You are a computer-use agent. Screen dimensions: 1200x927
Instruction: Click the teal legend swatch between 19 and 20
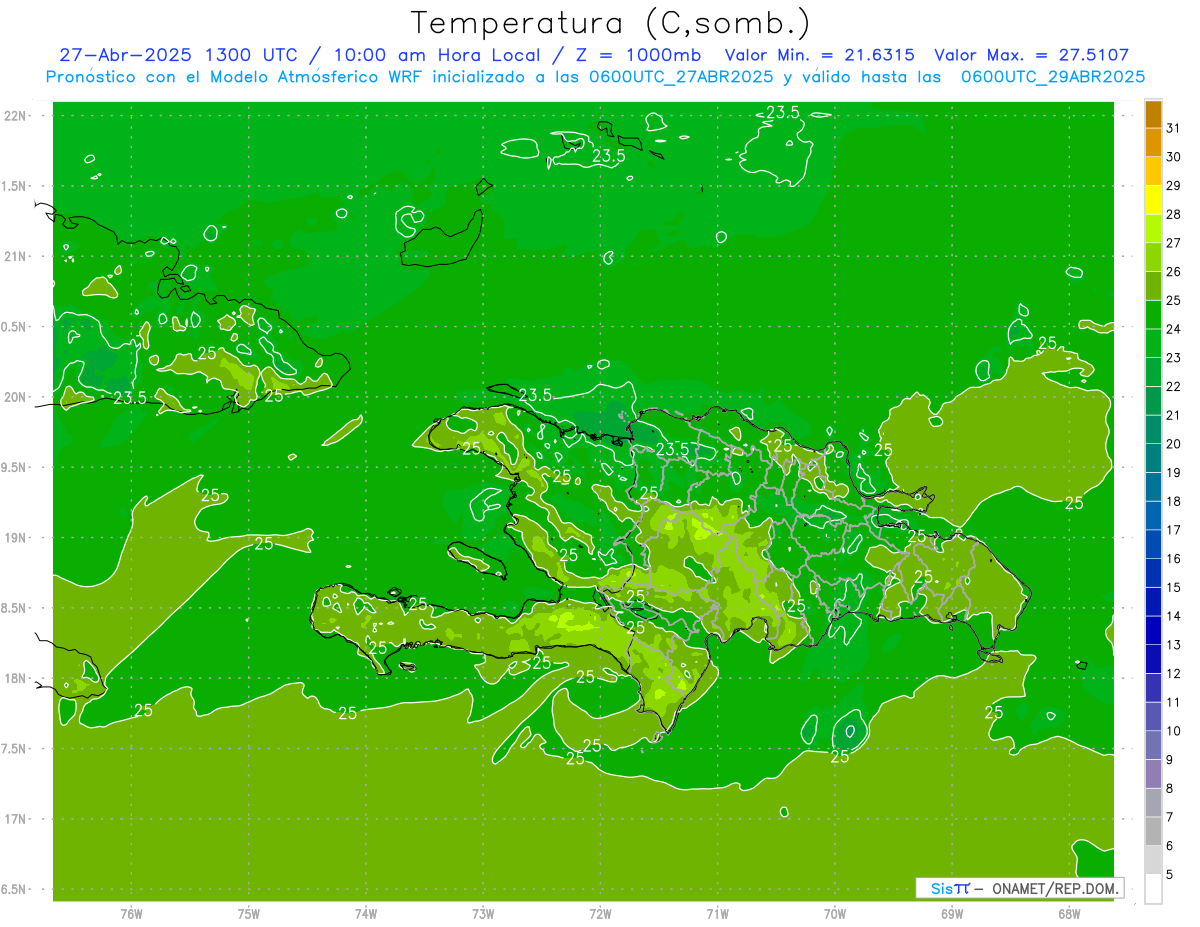coord(1153,458)
